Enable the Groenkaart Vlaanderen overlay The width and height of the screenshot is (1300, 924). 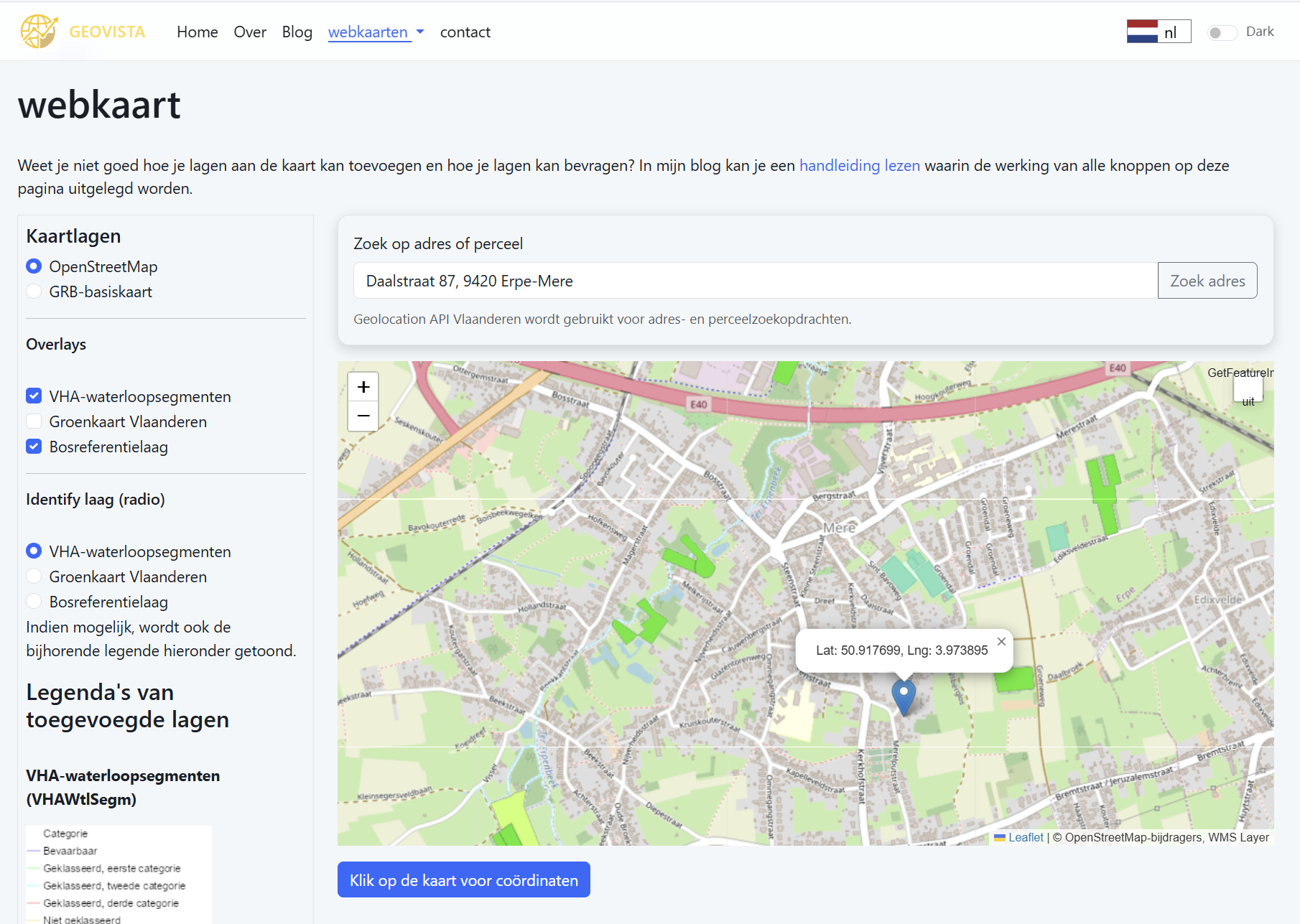34,421
